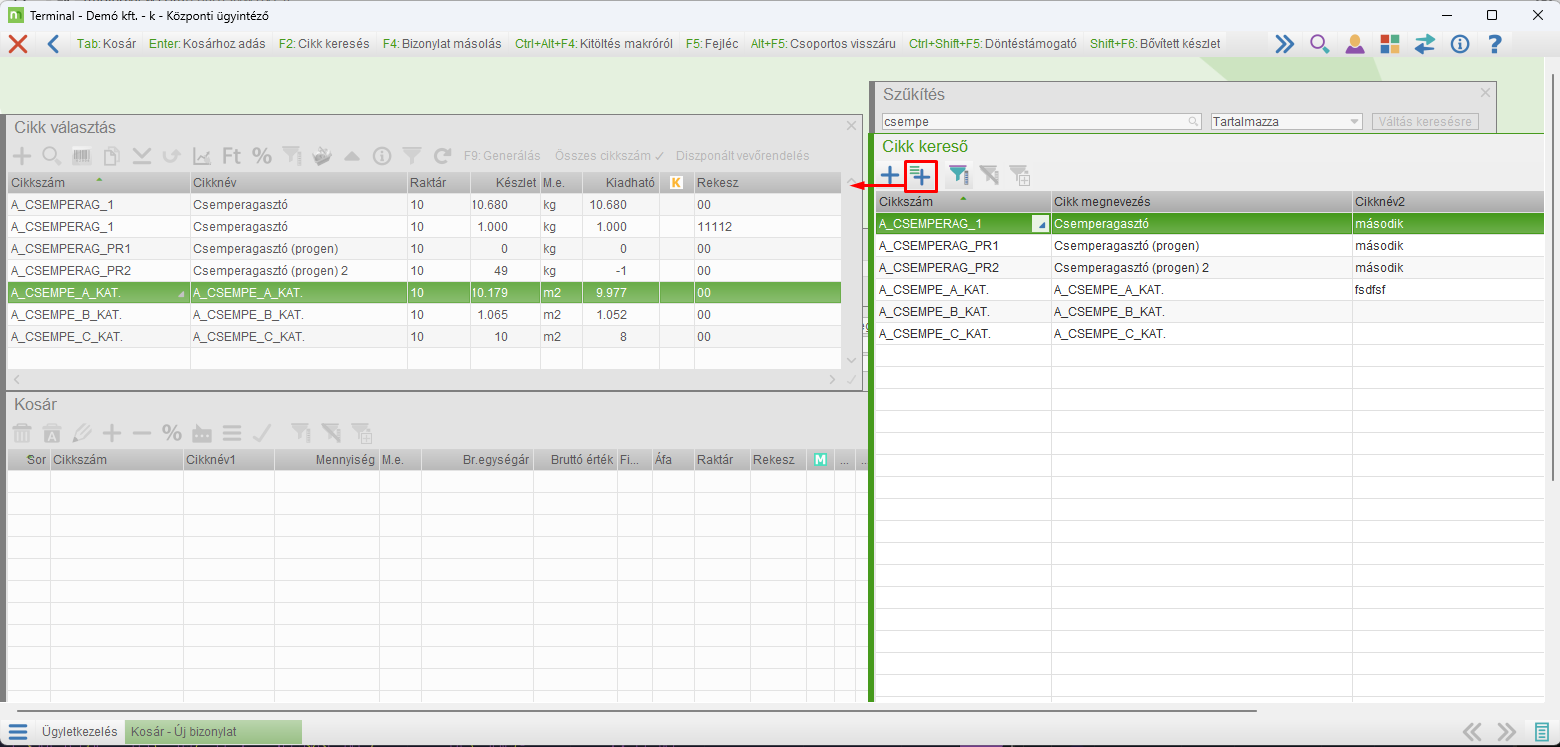
Task: Click the copy documents icon in Cikk választás
Action: (112, 156)
